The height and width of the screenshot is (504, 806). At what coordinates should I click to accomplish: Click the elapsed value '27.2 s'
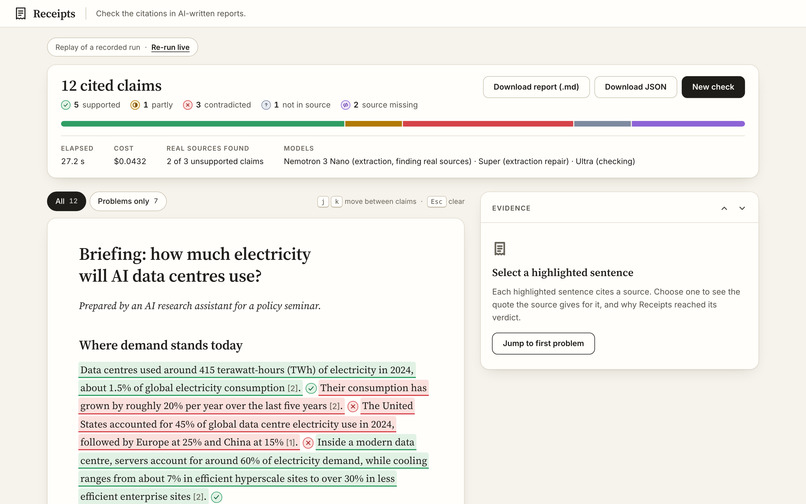click(x=73, y=161)
